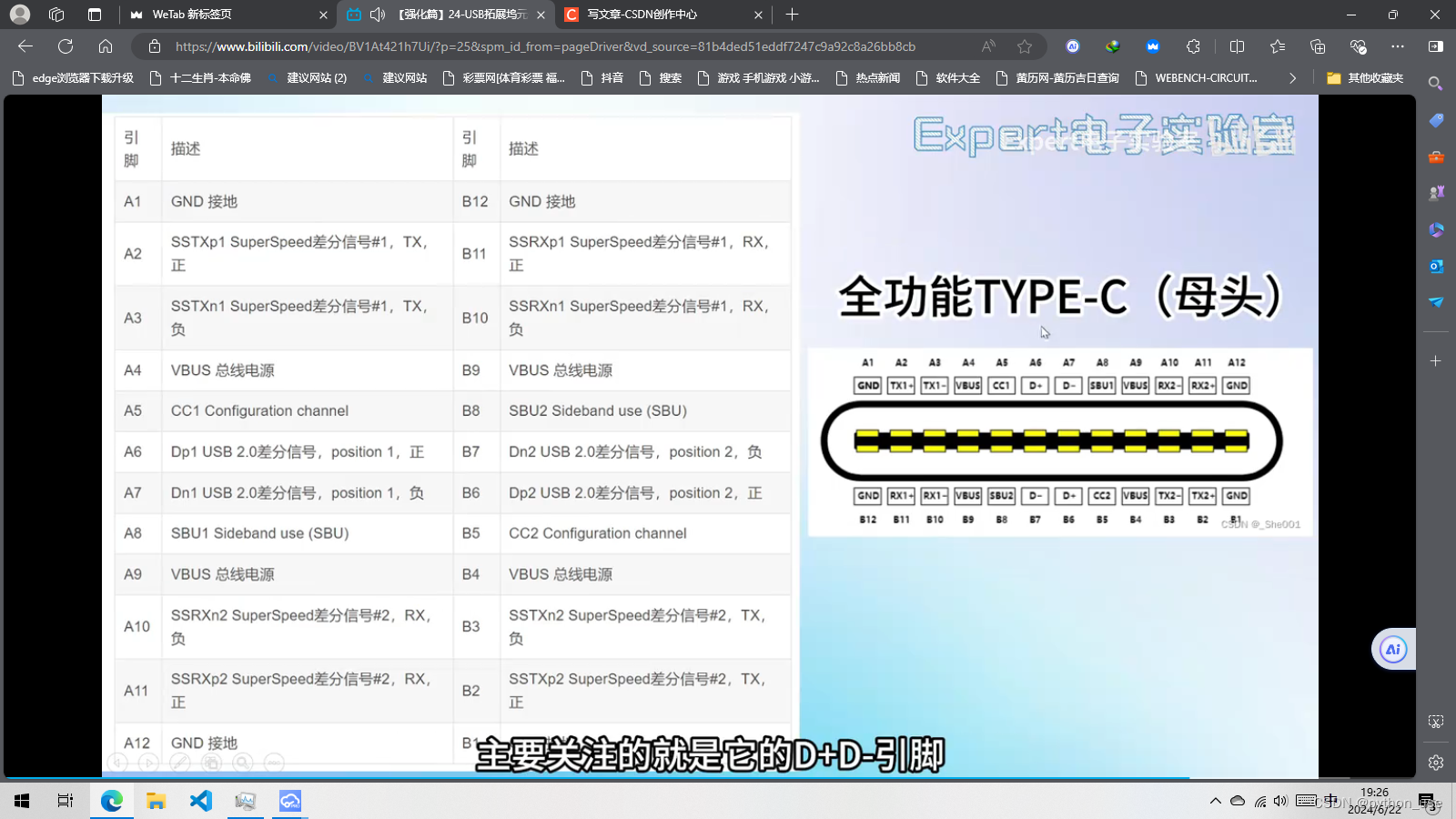Switch to the WeTab 新标签页 tab

226,15
